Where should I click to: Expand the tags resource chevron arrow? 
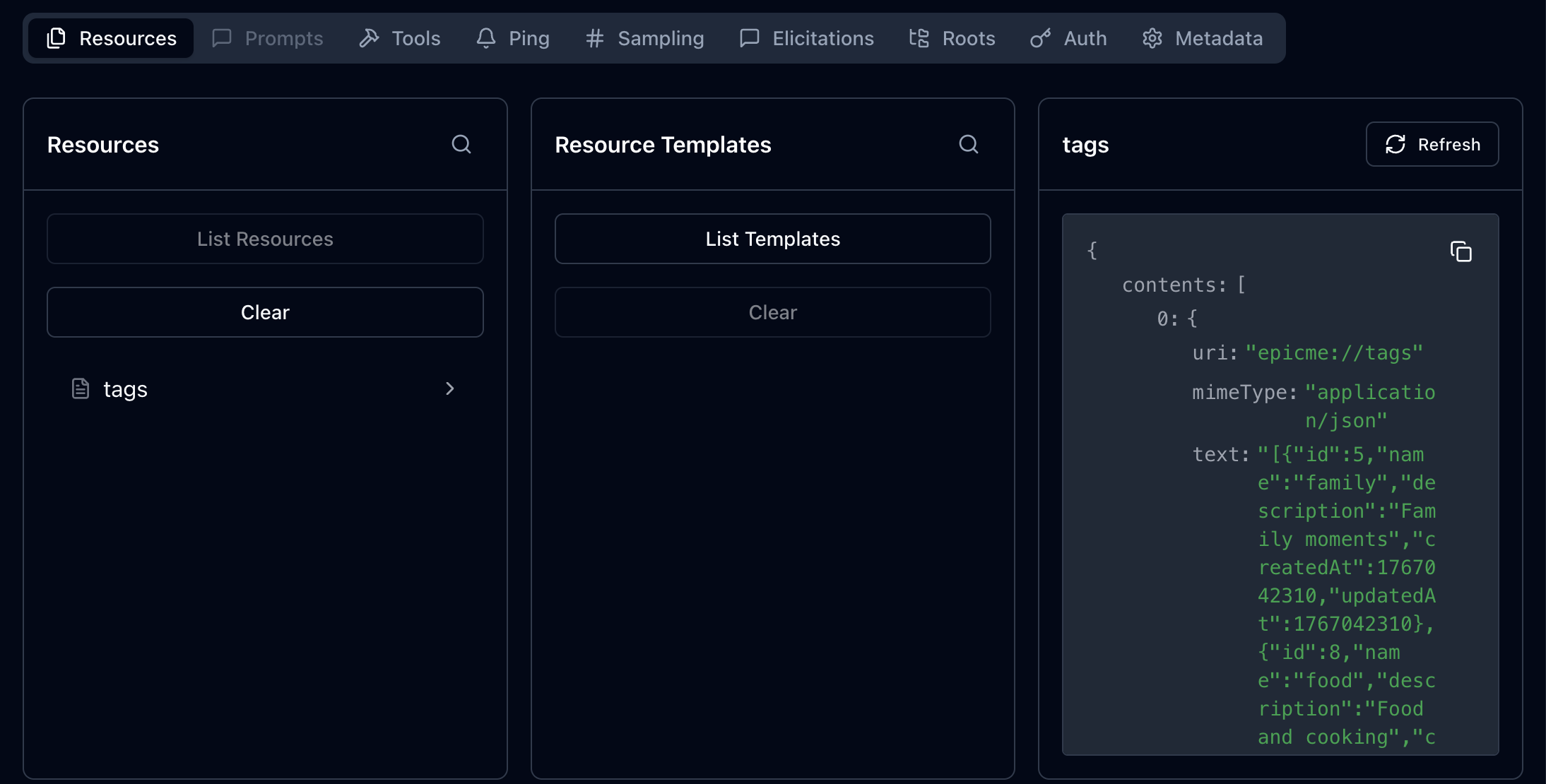[449, 388]
